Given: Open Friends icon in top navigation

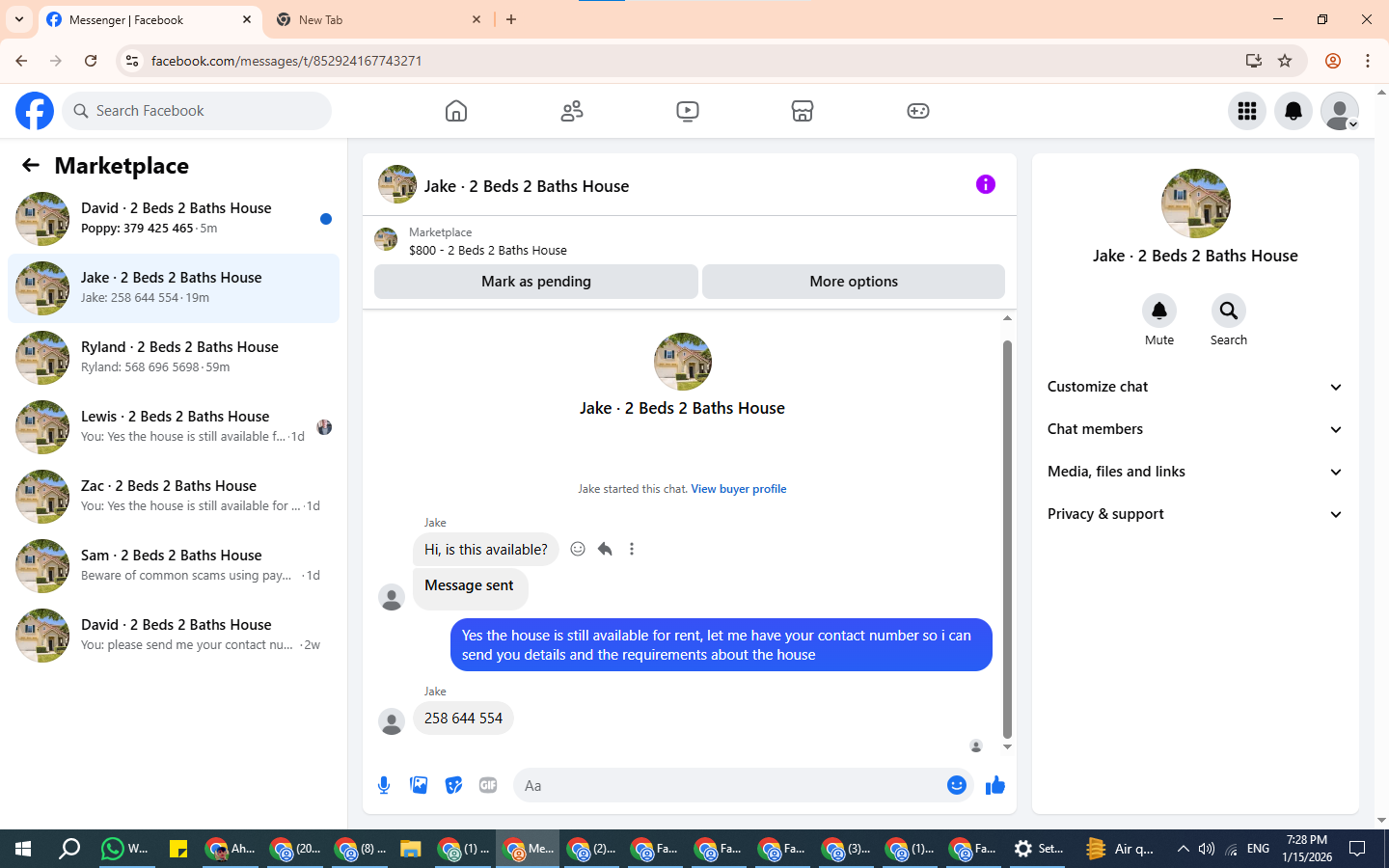Looking at the screenshot, I should [572, 111].
